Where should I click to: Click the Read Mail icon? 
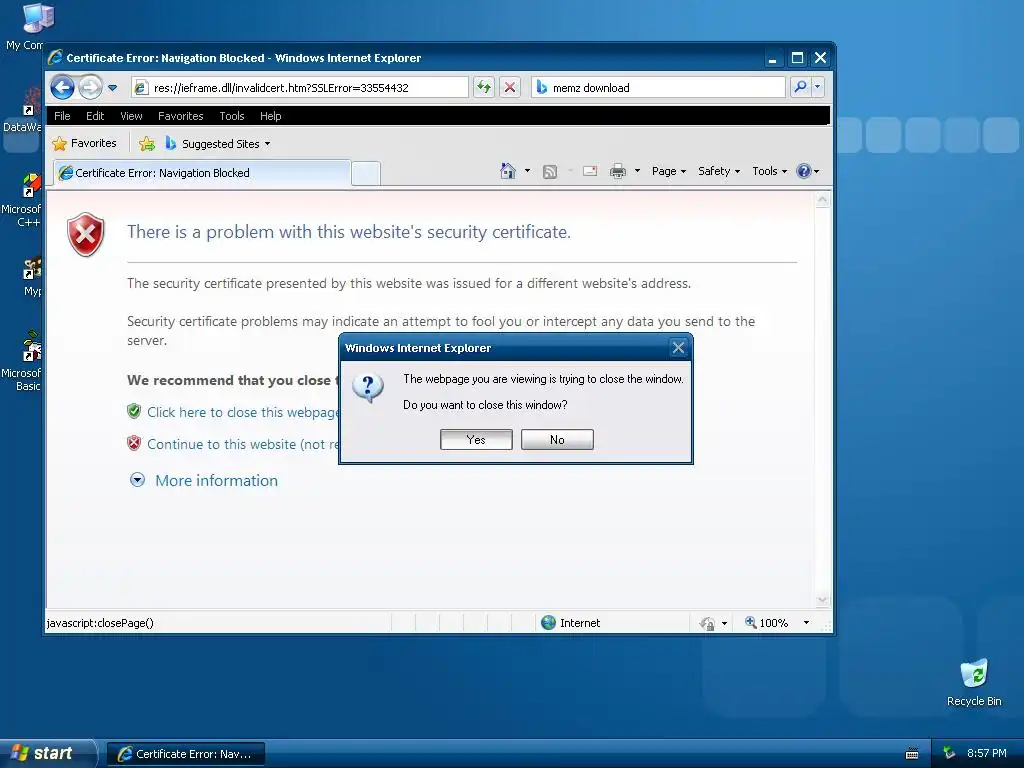tap(590, 171)
